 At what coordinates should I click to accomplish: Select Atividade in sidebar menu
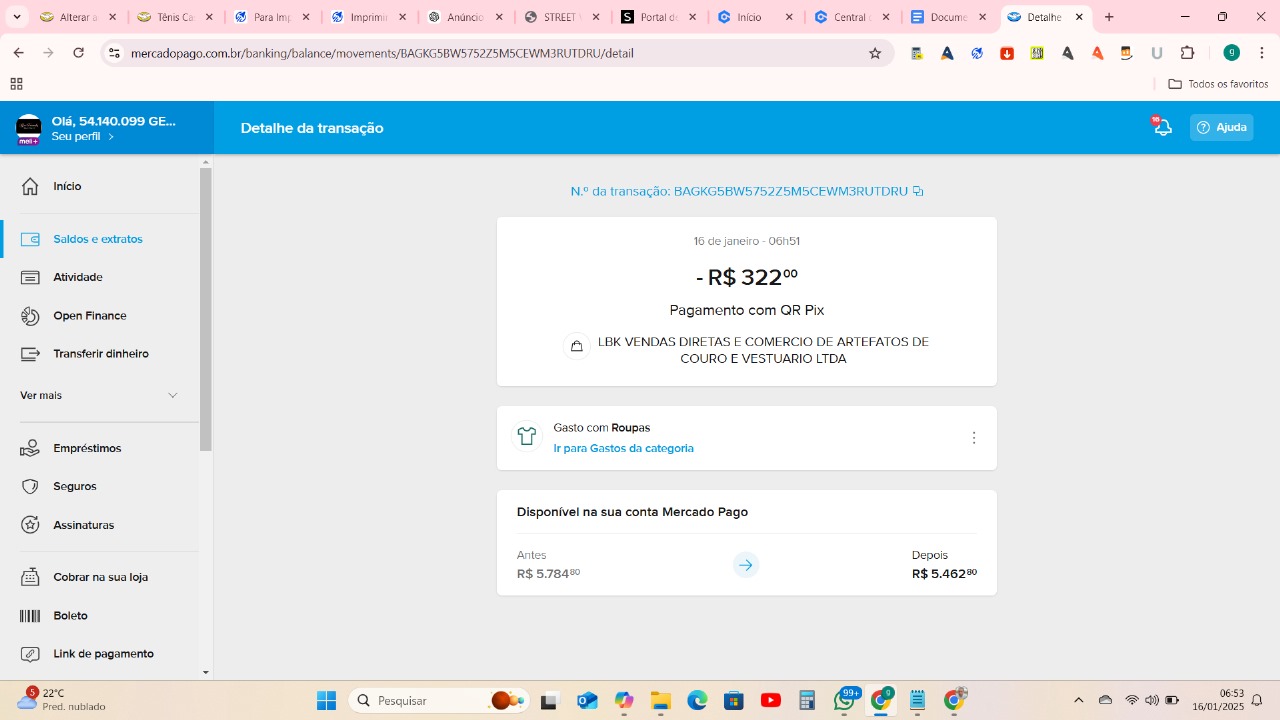tap(77, 277)
